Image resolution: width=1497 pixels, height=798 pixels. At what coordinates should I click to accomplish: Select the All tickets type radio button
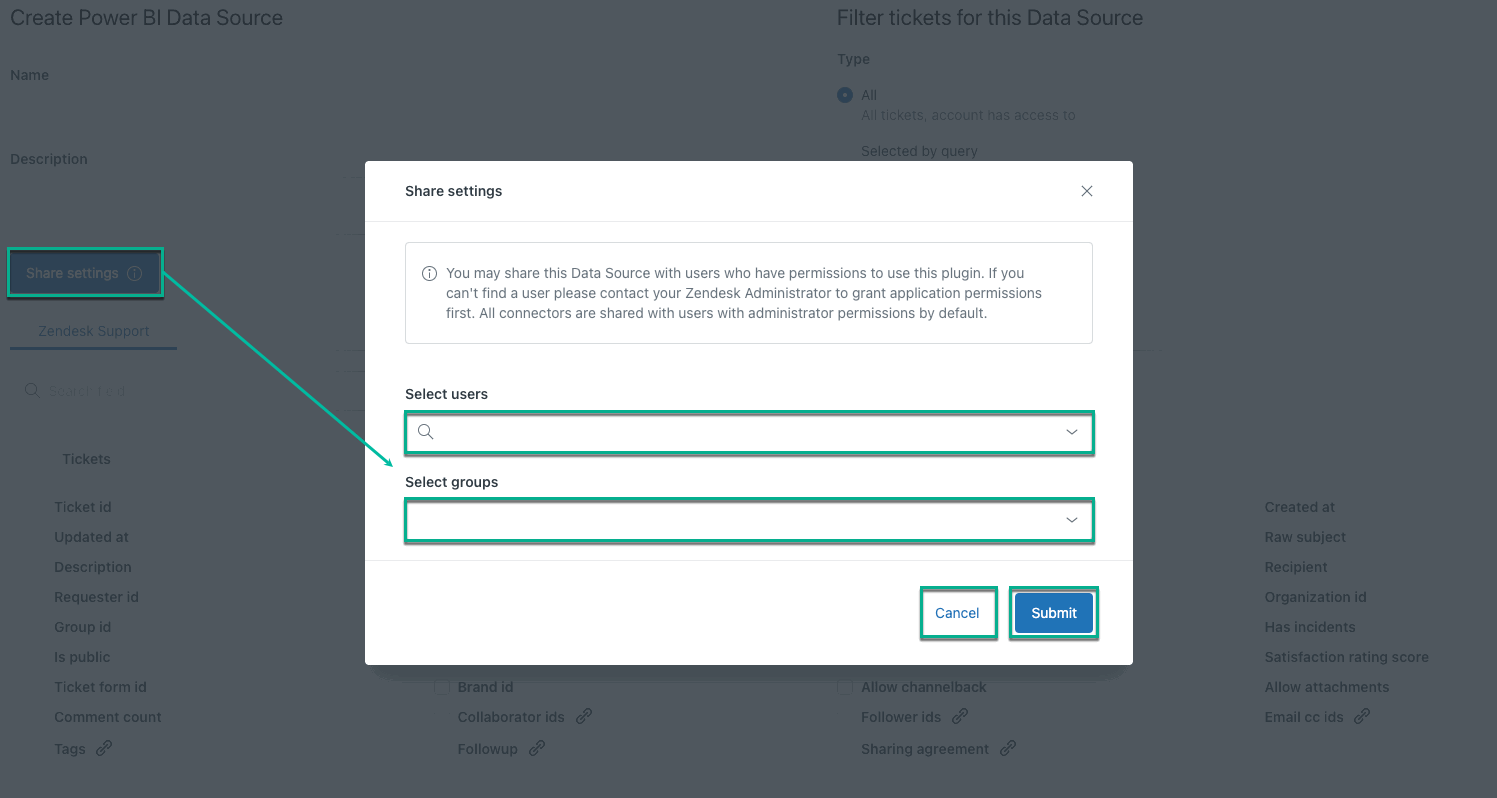click(x=844, y=94)
